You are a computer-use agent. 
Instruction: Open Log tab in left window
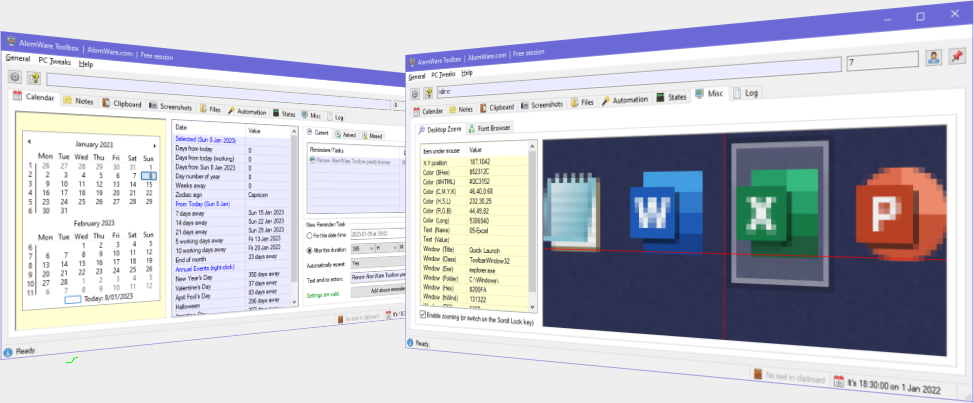pos(335,117)
